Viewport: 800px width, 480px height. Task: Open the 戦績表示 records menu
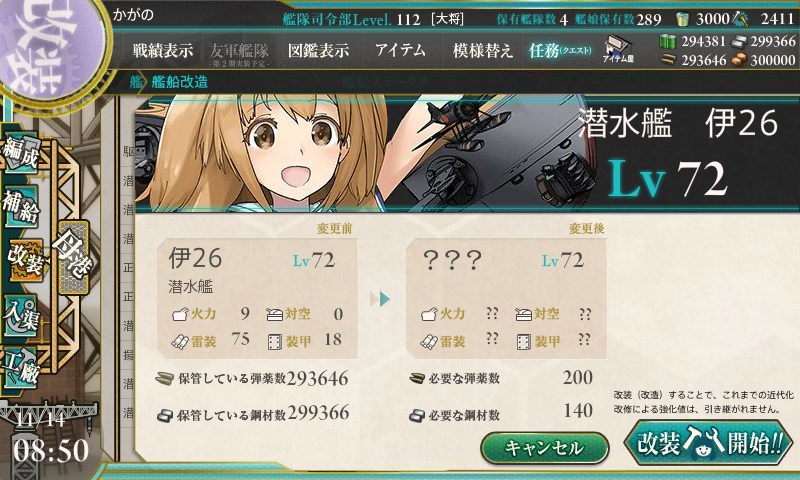point(163,50)
